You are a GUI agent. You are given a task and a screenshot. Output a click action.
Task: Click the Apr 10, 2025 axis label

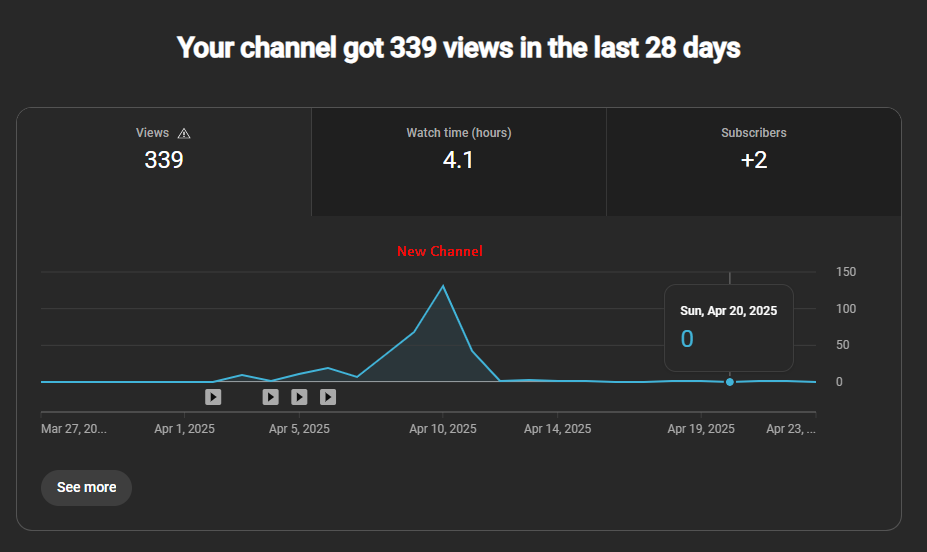click(x=443, y=429)
